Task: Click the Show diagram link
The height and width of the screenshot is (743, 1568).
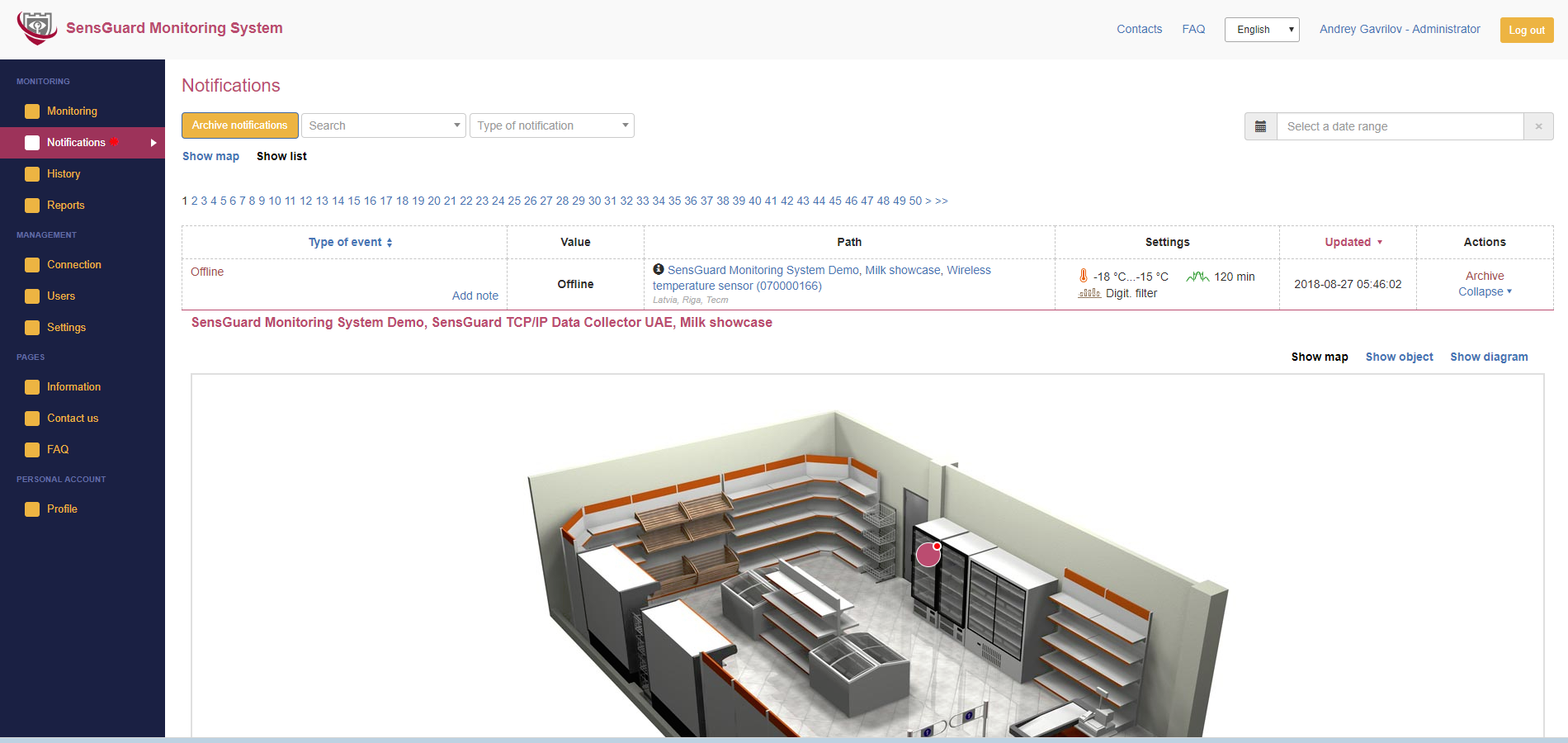Action: click(1489, 357)
